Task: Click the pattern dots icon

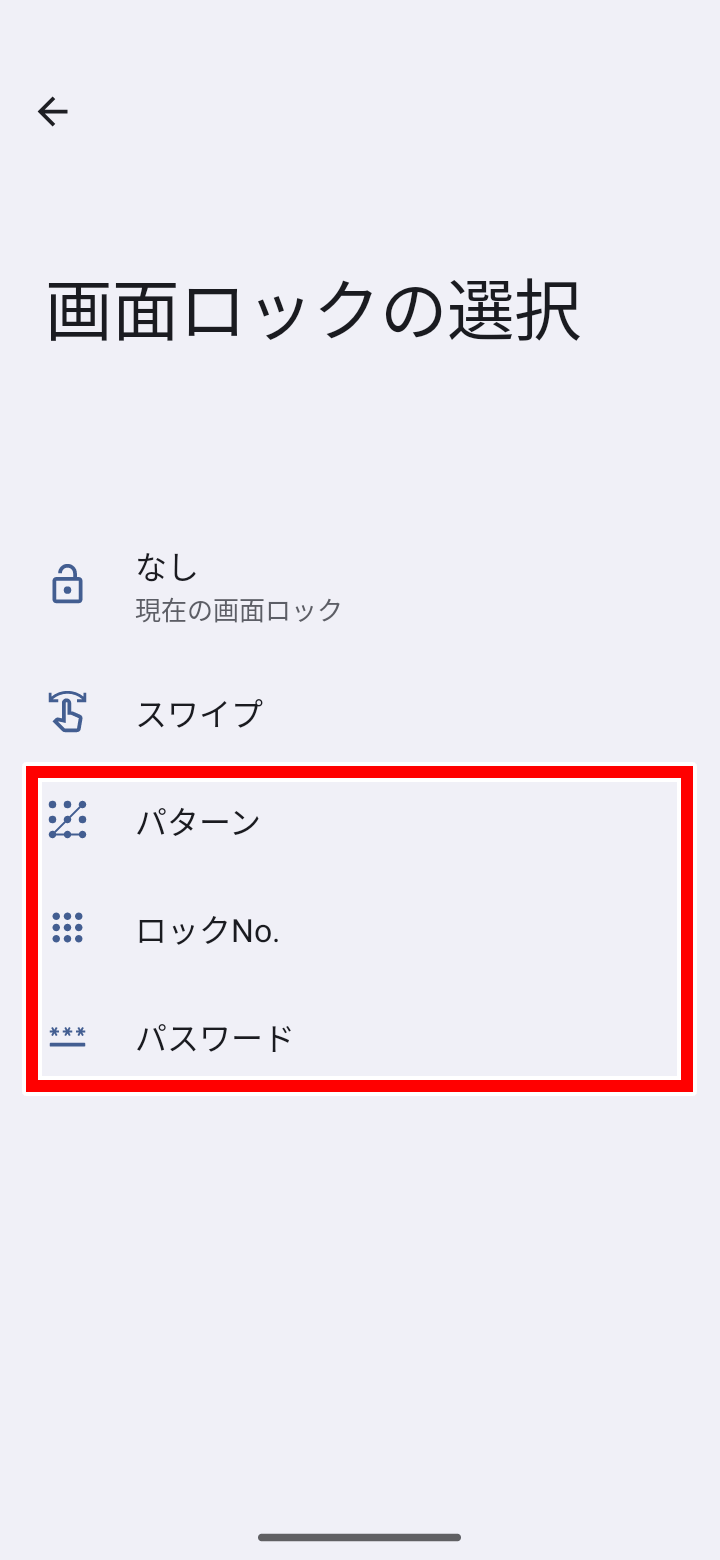Action: (67, 820)
